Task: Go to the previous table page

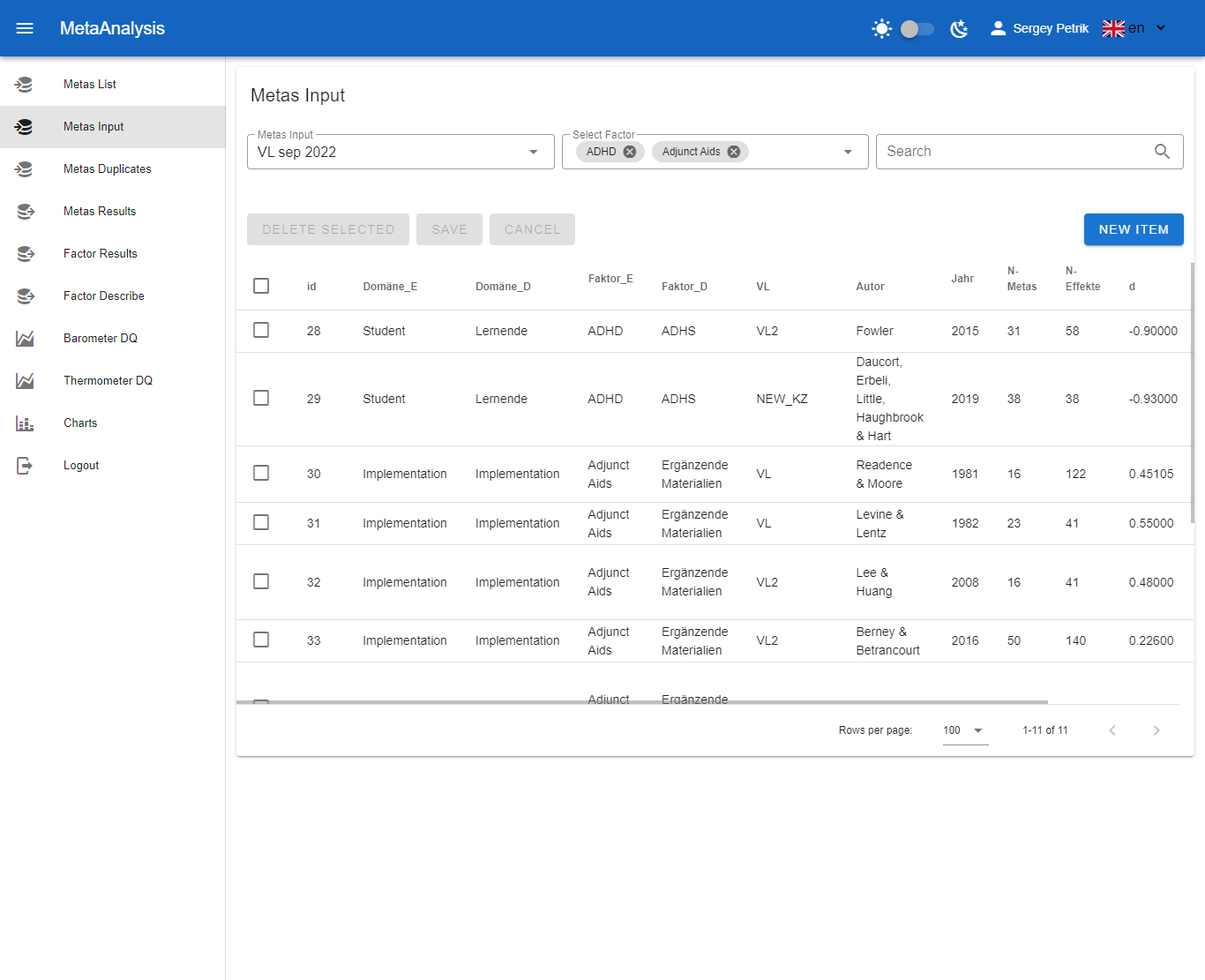Action: 1112,730
